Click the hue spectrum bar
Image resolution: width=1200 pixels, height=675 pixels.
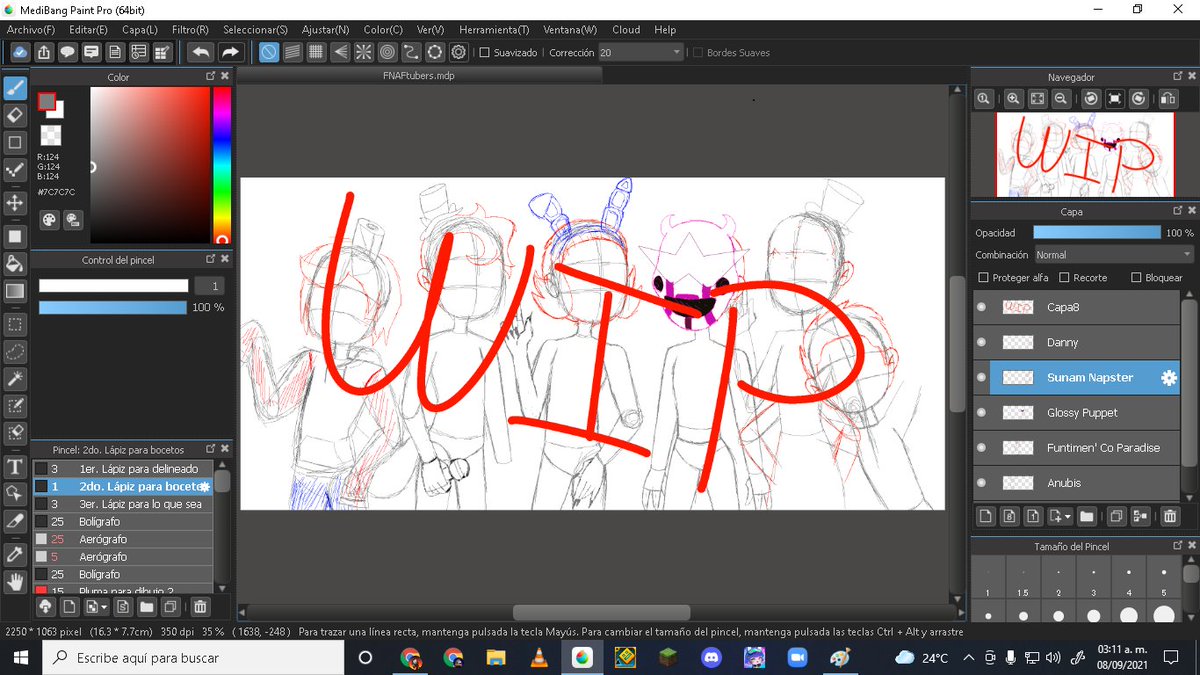(221, 164)
